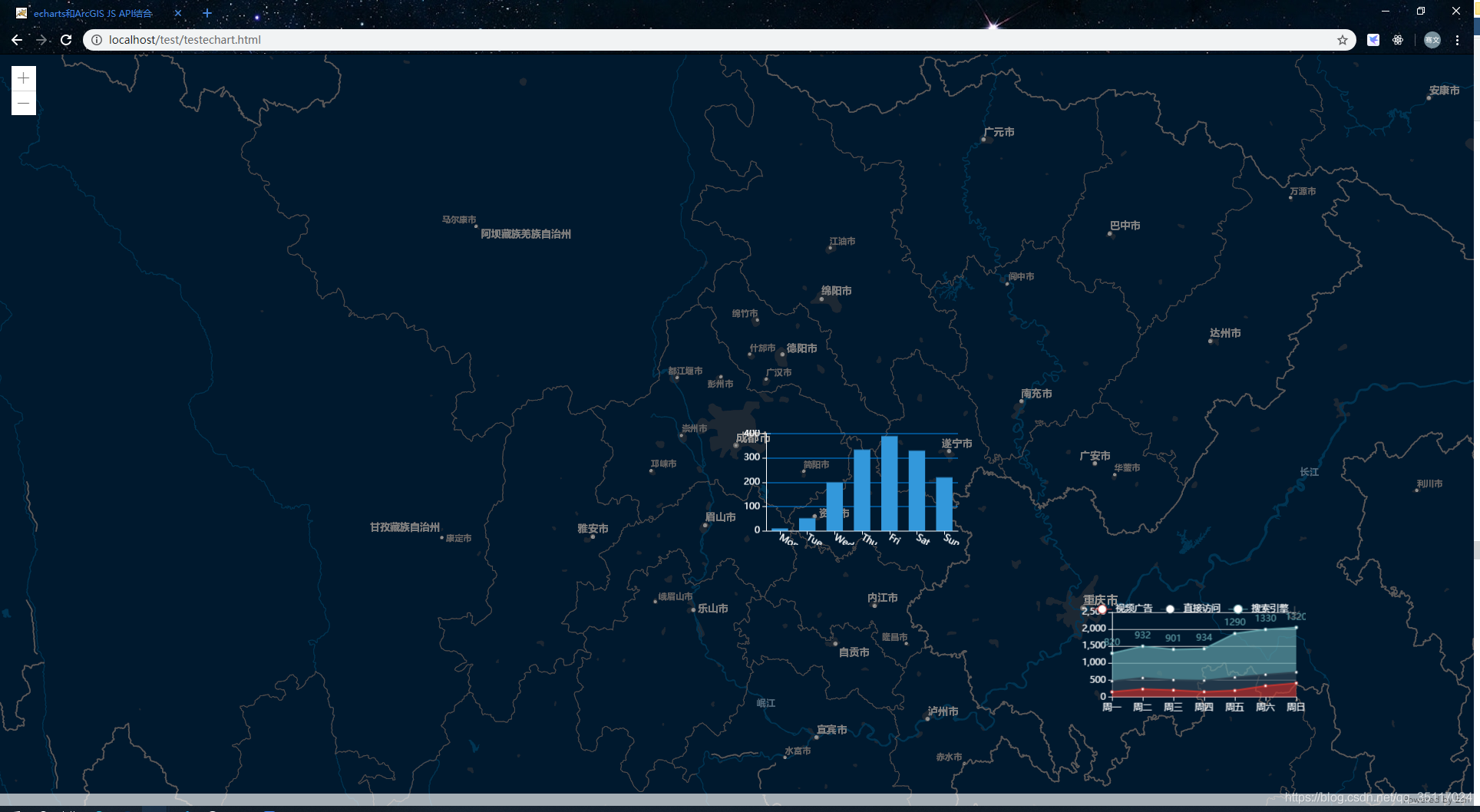Click inside the address bar
The height and width of the screenshot is (812, 1480).
point(307,40)
